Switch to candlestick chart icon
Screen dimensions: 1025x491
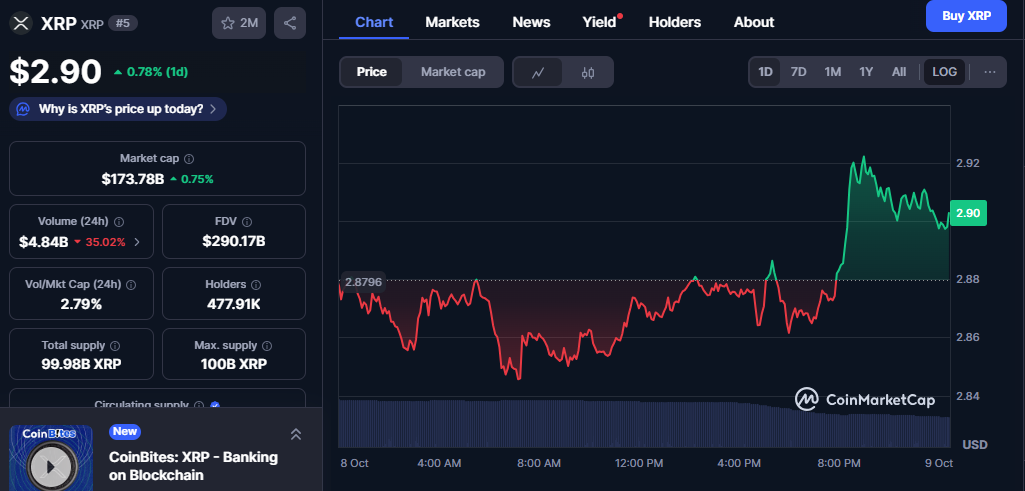[588, 72]
